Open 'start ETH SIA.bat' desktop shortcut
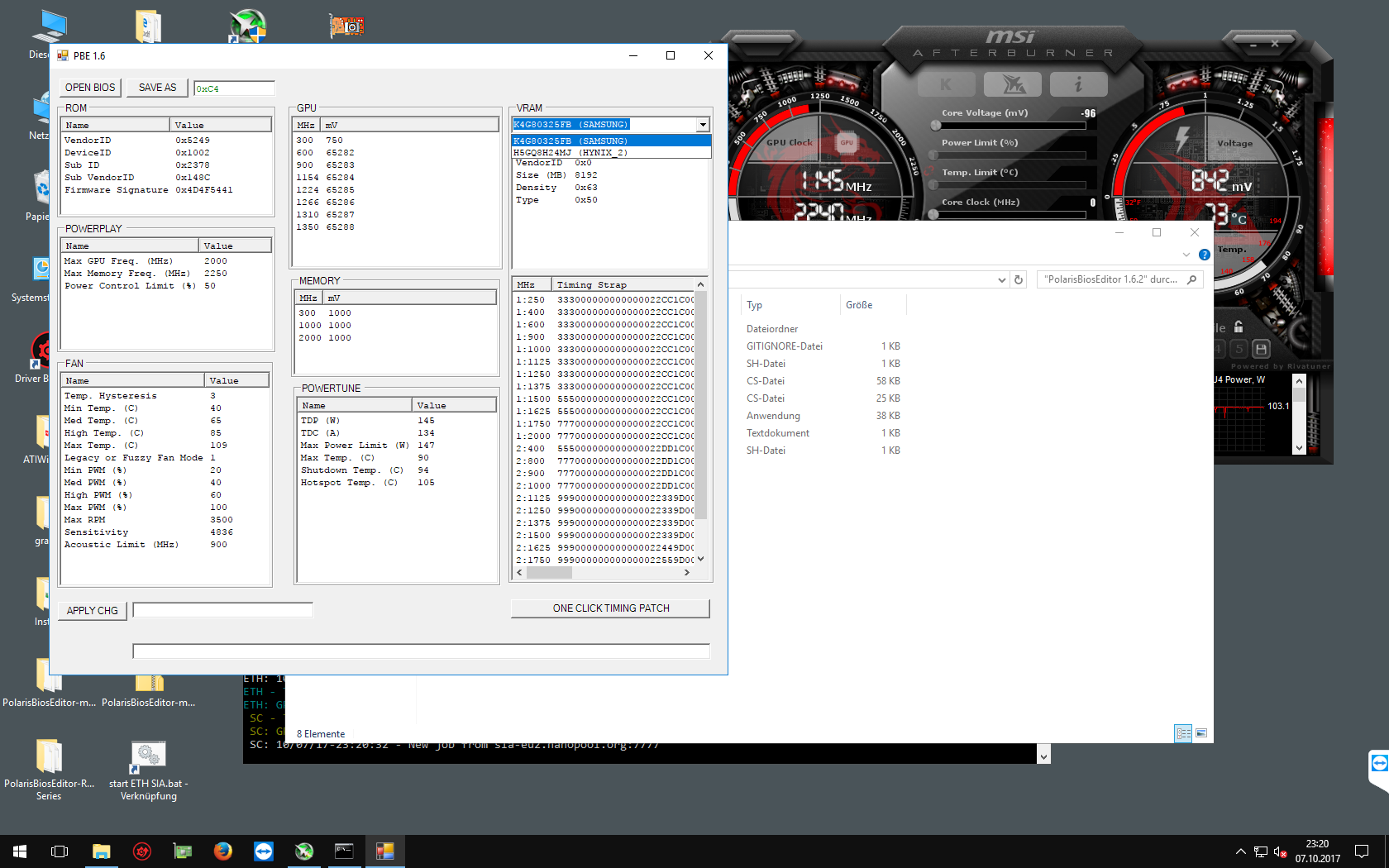 pos(149,770)
